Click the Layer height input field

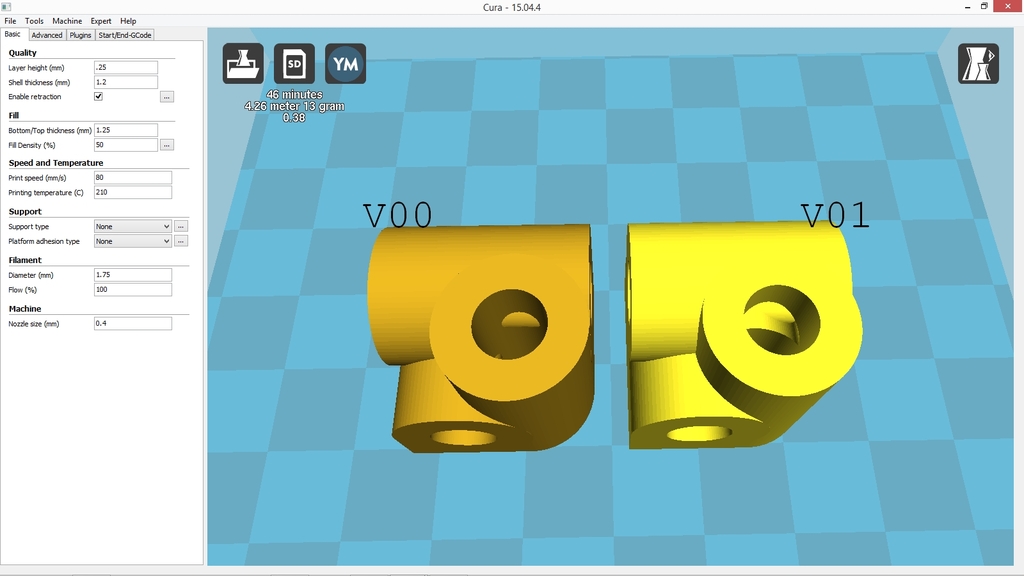[125, 68]
